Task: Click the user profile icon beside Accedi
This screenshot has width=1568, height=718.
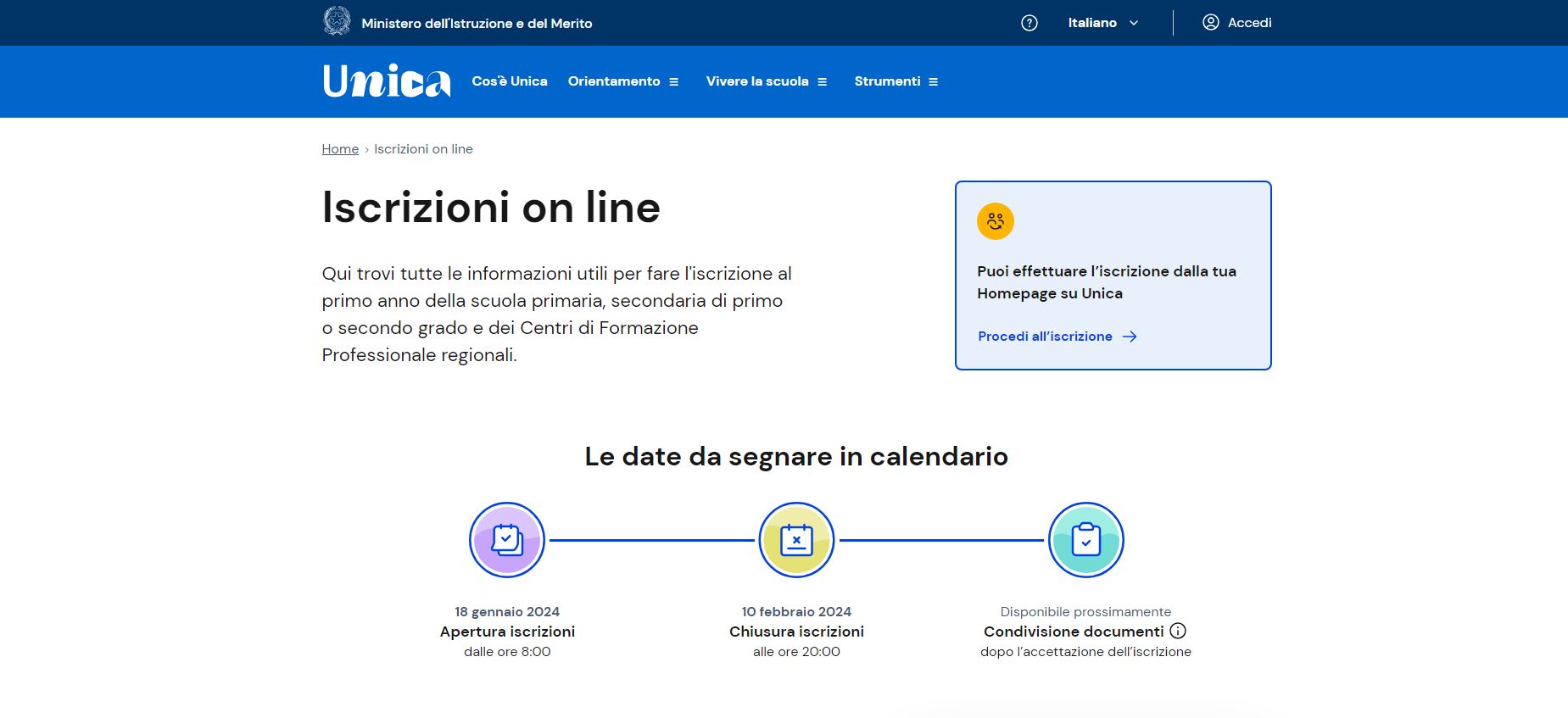Action: pyautogui.click(x=1211, y=22)
